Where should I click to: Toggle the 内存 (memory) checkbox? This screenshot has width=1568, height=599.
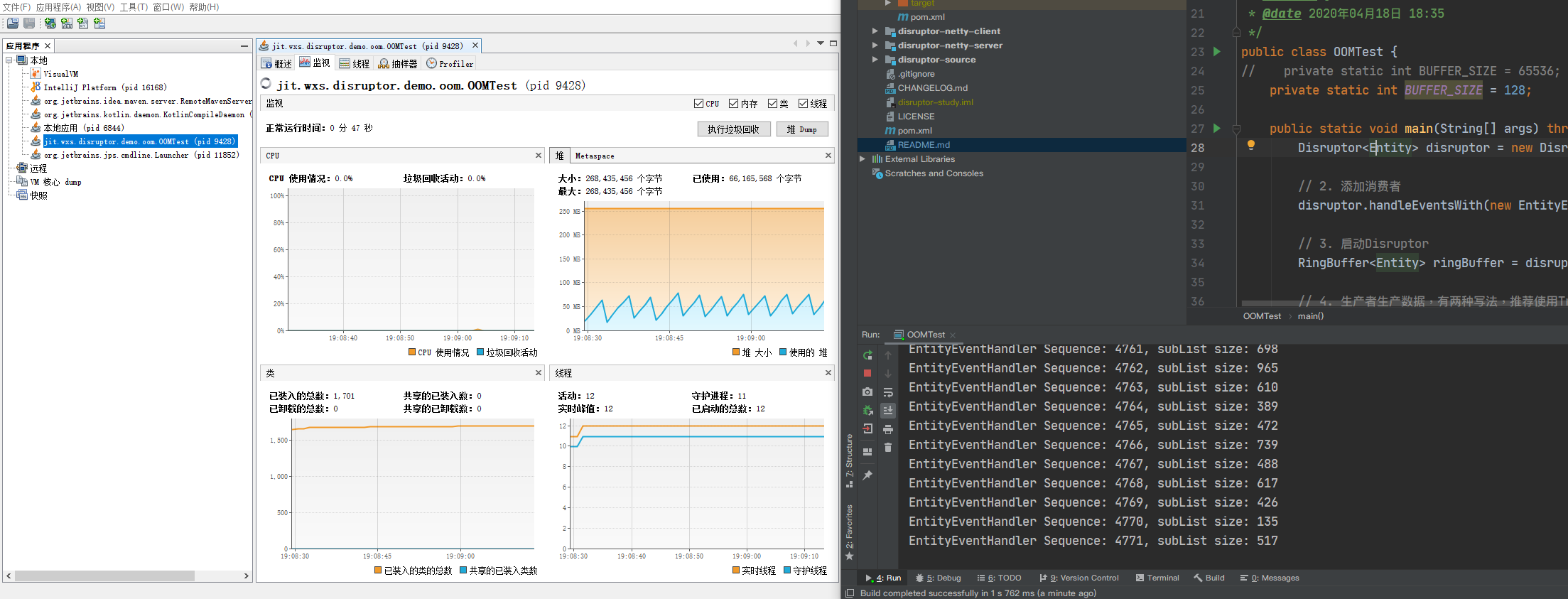tap(734, 104)
